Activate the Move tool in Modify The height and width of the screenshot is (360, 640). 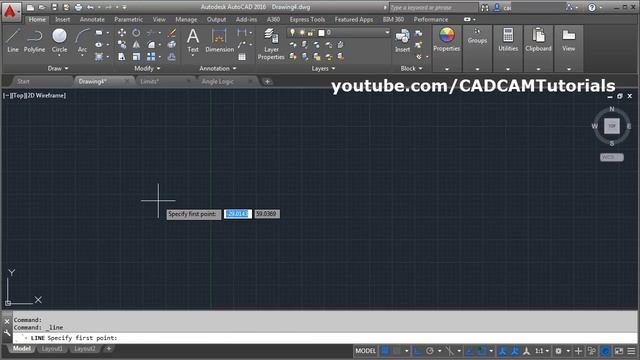122,33
